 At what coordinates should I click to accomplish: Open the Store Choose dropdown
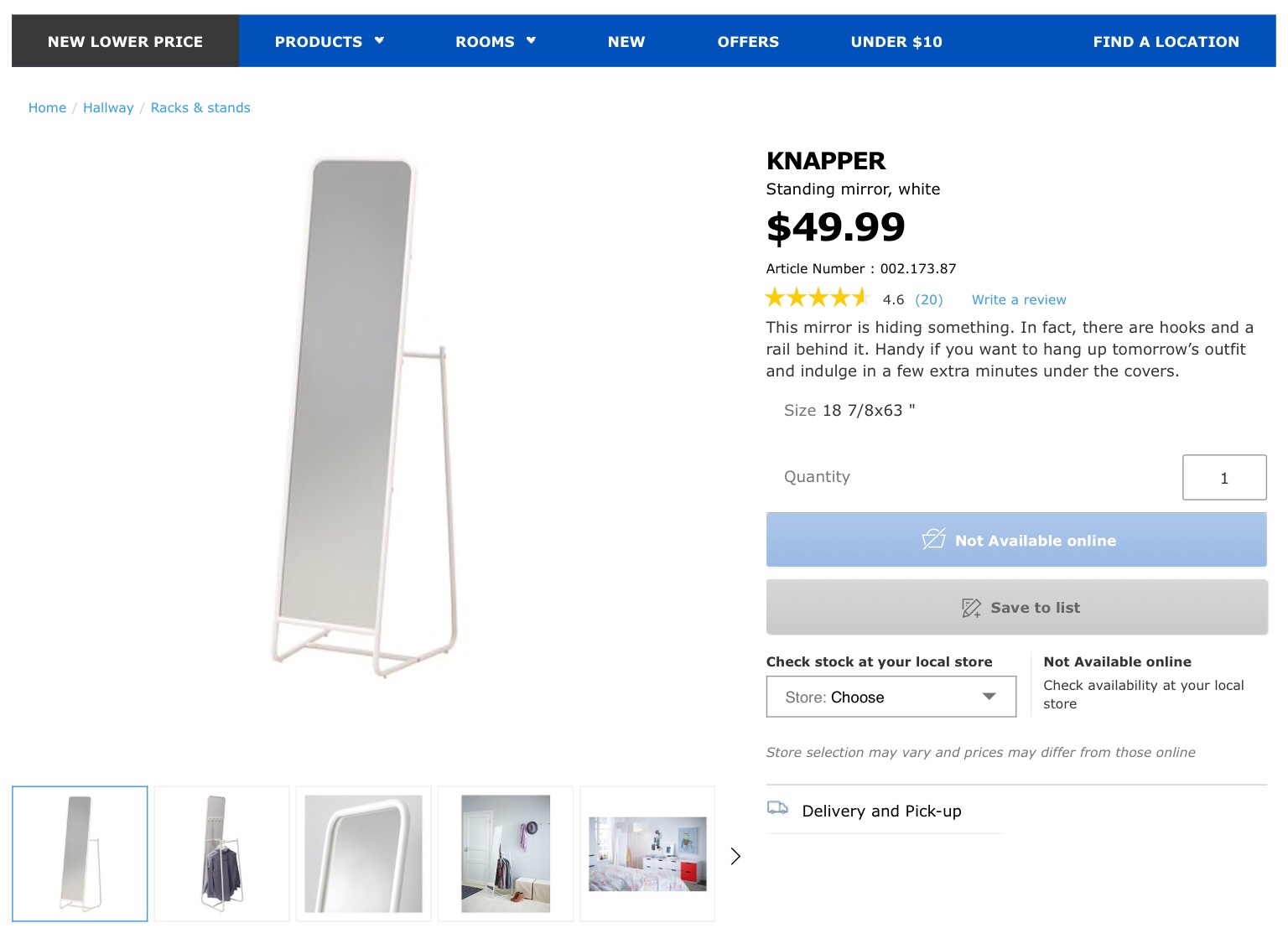[891, 697]
